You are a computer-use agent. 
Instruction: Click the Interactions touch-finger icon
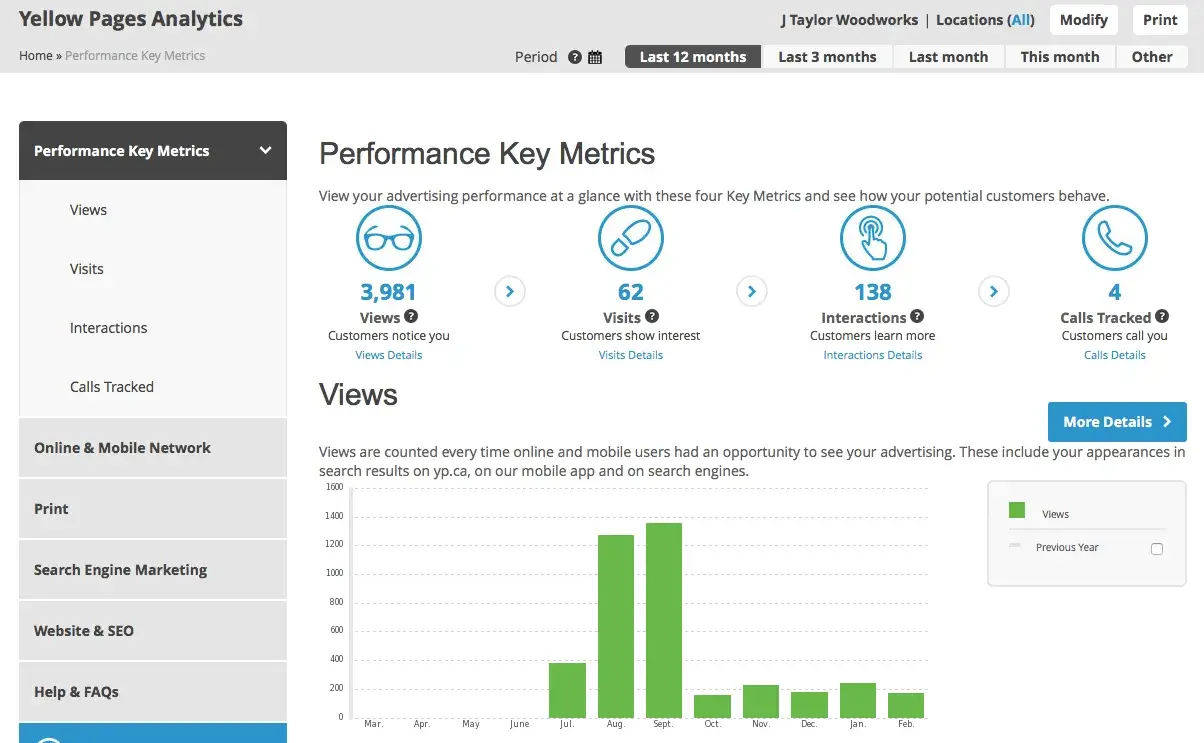(x=873, y=238)
